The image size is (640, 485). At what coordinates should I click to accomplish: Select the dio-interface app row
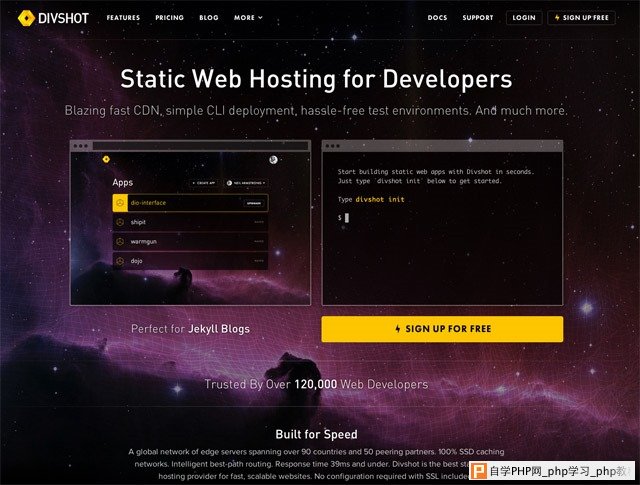[190, 203]
